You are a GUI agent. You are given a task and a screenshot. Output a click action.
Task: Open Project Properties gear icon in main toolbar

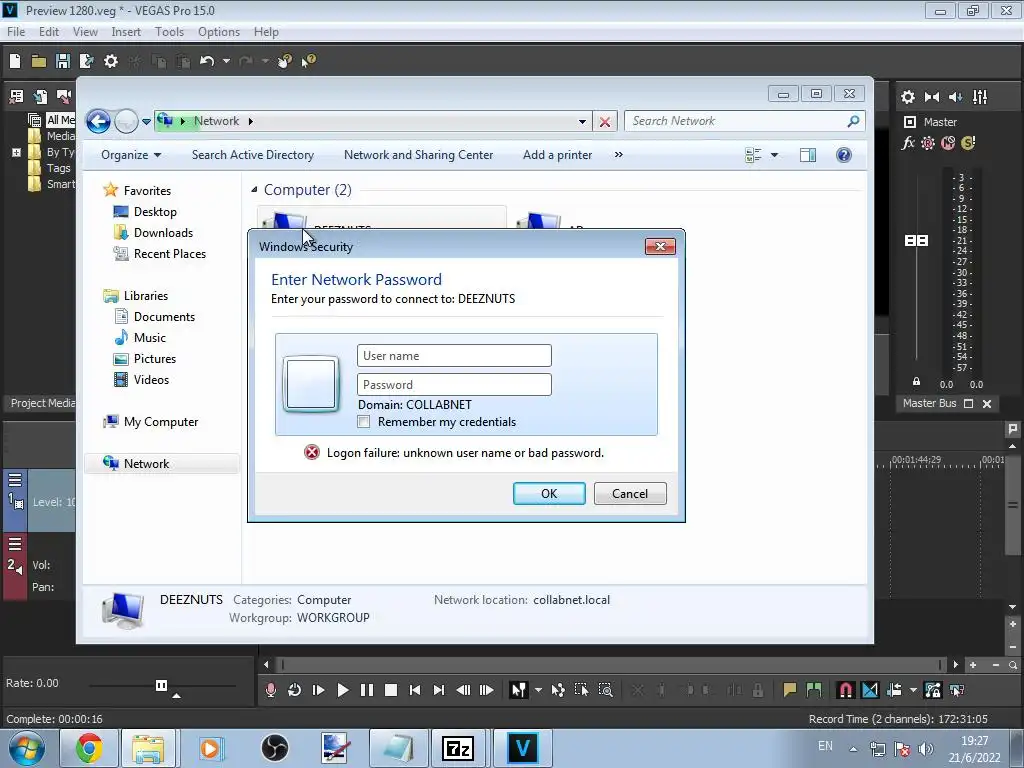[111, 61]
